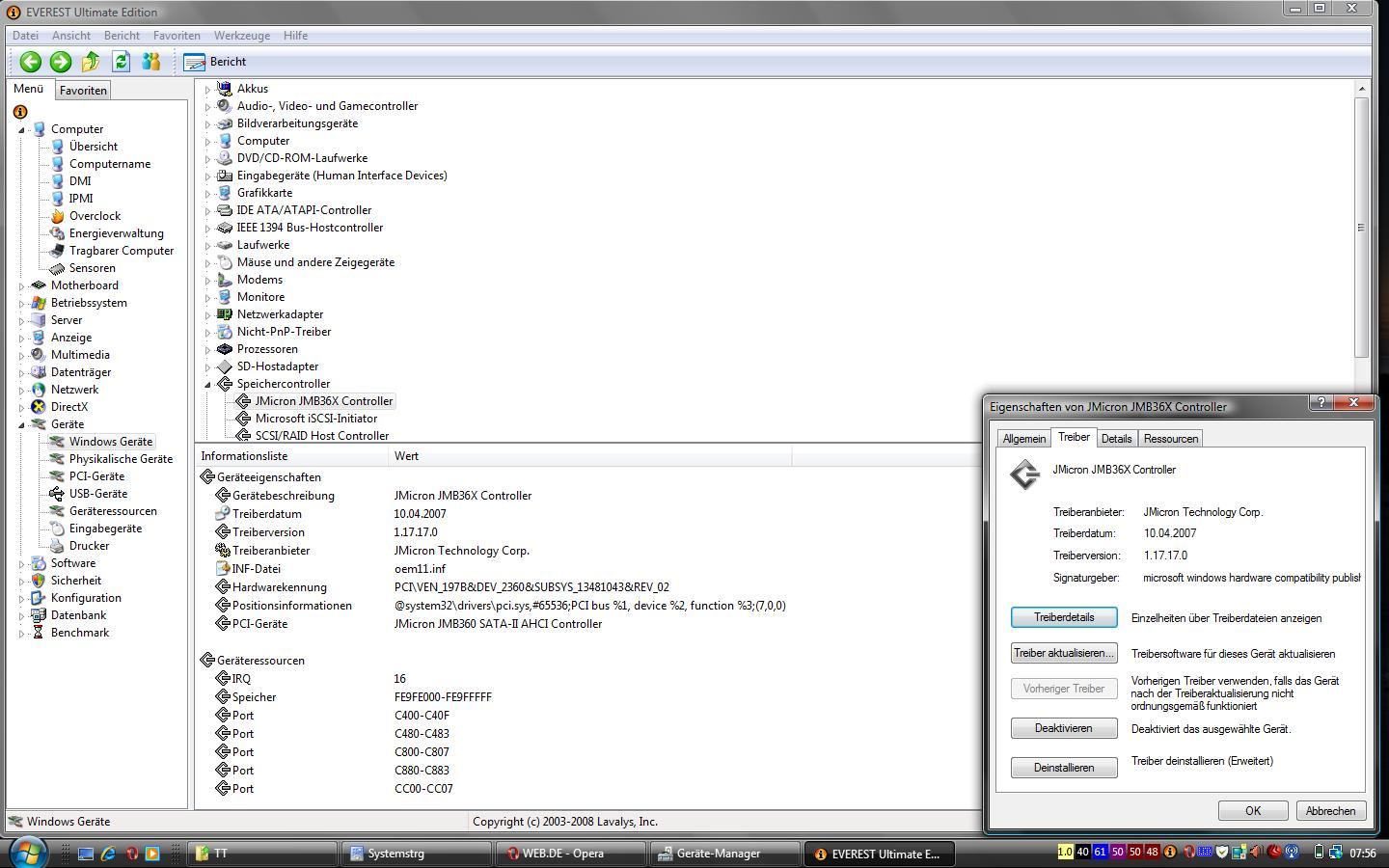Select PCI-Geräte in the menu tree
Viewport: 1389px width, 868px height.
96,476
